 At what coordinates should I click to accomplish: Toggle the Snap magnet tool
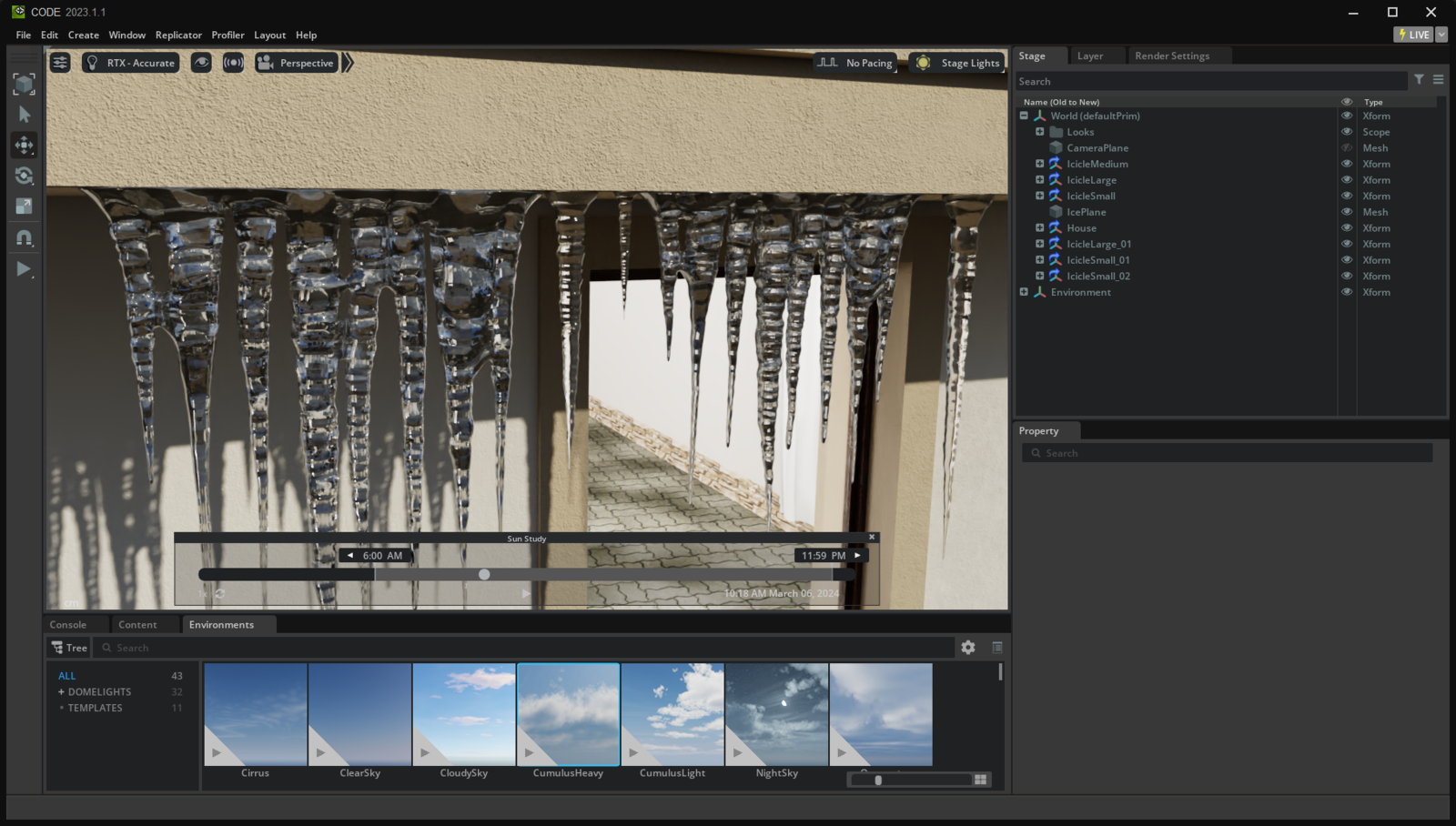25,237
